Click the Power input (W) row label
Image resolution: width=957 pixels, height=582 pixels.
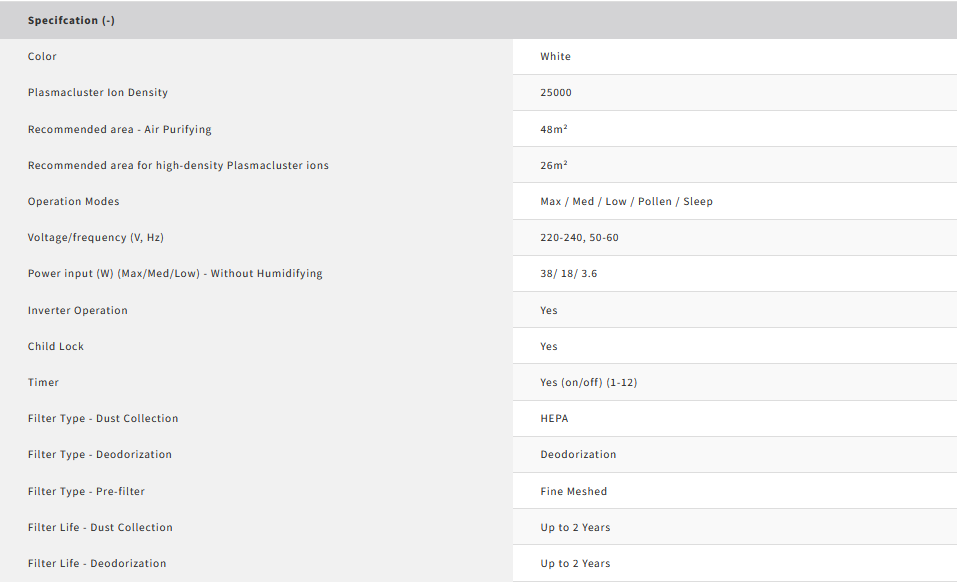point(175,274)
